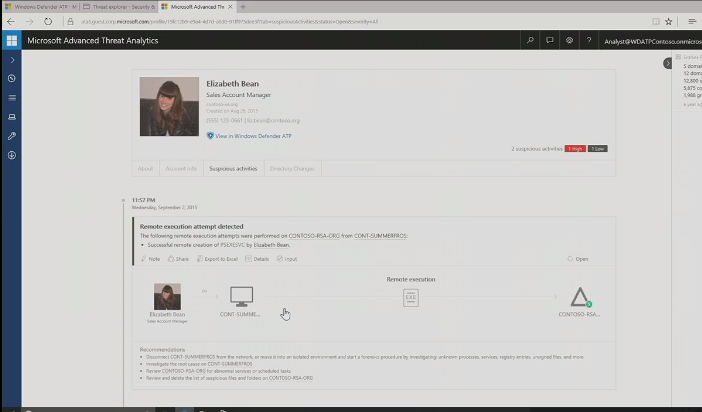Switch to the About tab
Image resolution: width=702 pixels, height=412 pixels.
[x=145, y=168]
